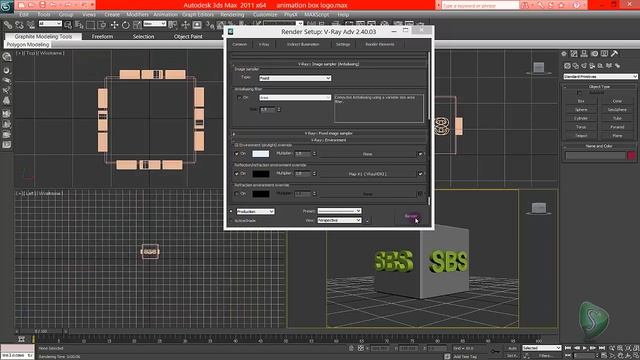
Task: Open the View dropdown showing Perspective
Action: 339,220
